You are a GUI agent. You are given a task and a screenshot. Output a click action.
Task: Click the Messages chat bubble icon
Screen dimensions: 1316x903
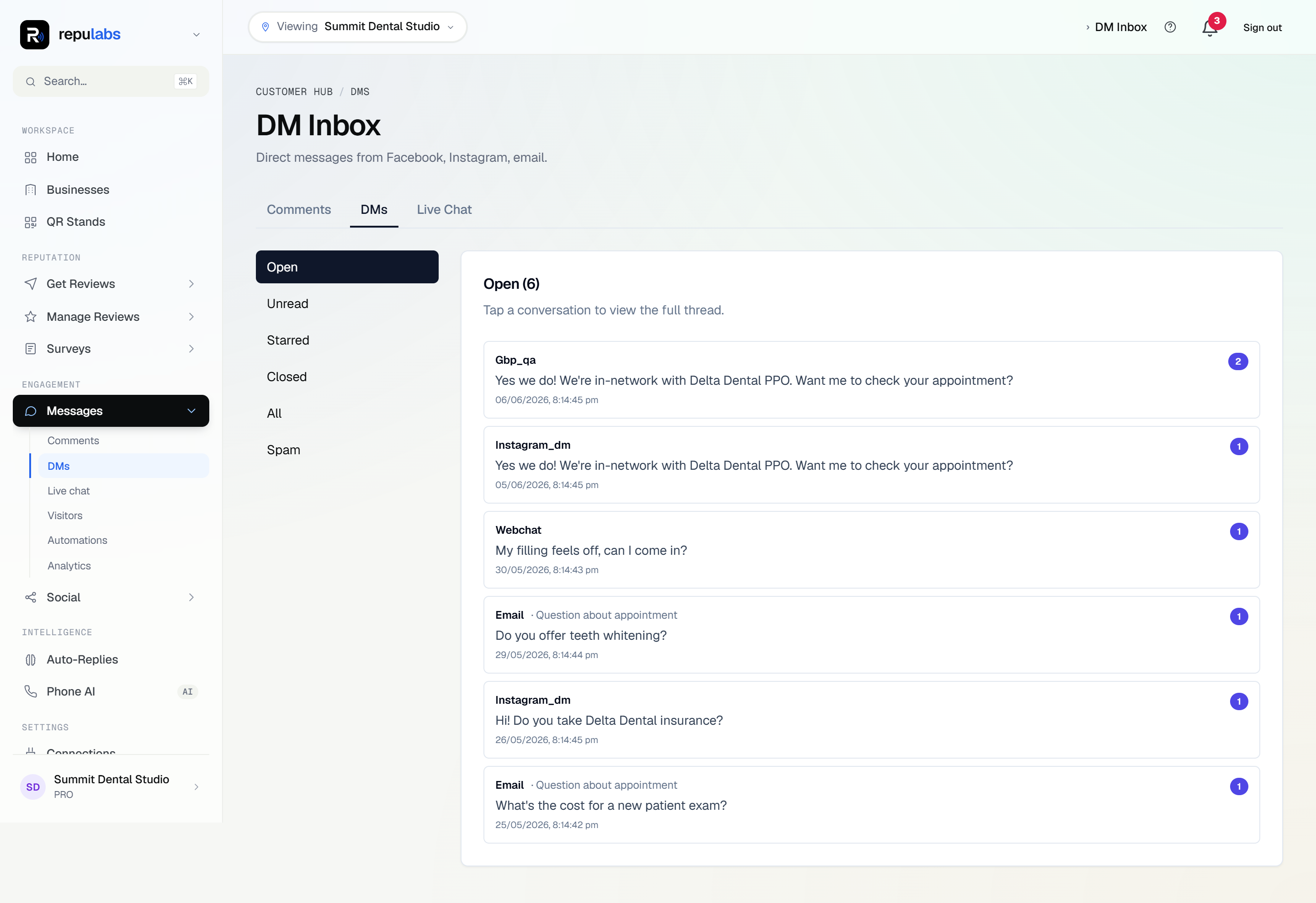pyautogui.click(x=31, y=411)
